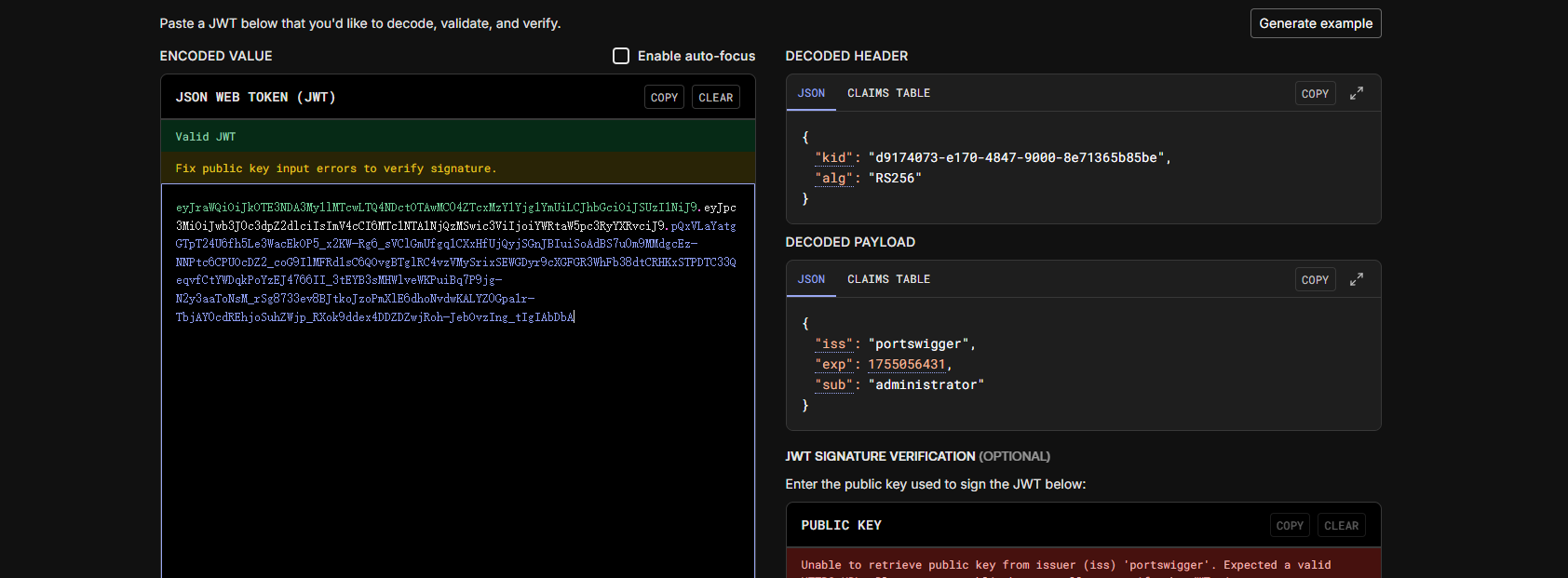1568x578 pixels.
Task: Enable the auto-focus checkbox
Action: pyautogui.click(x=621, y=56)
